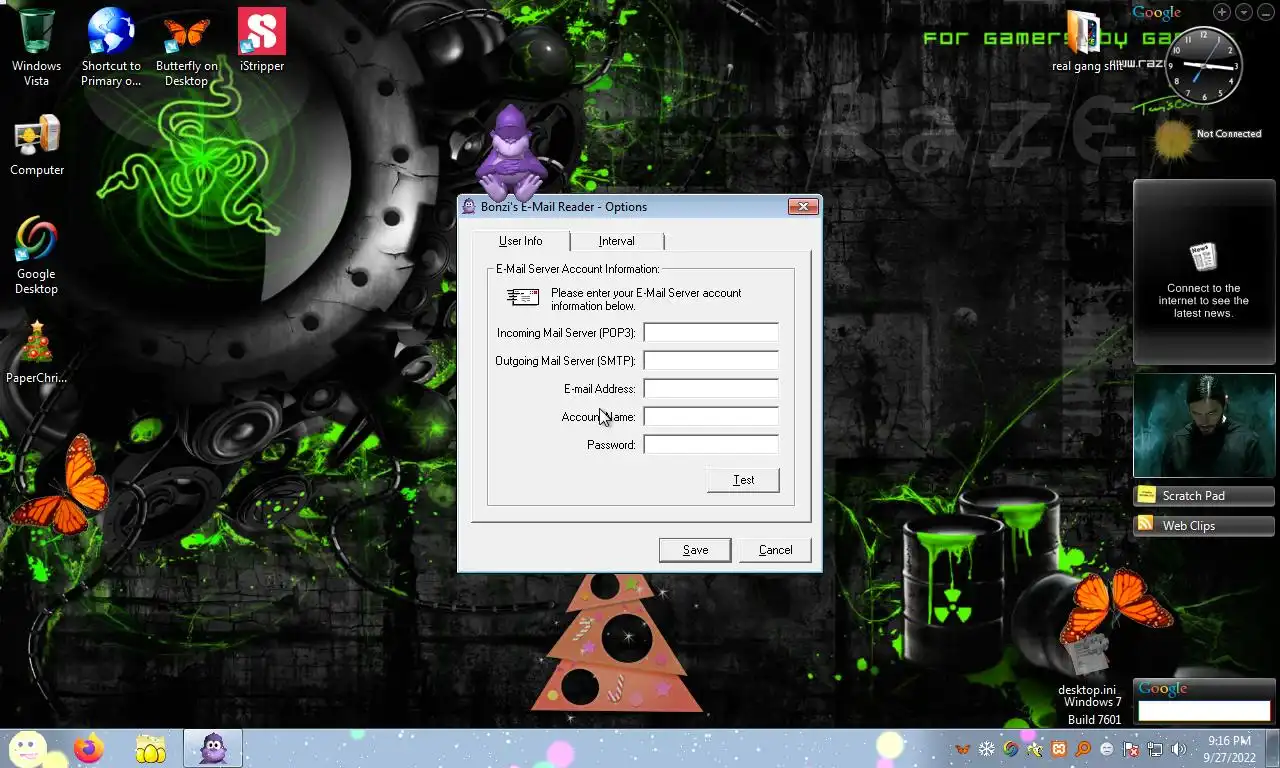This screenshot has width=1280, height=768.
Task: Click the news gadget connect message
Action: click(x=1204, y=300)
